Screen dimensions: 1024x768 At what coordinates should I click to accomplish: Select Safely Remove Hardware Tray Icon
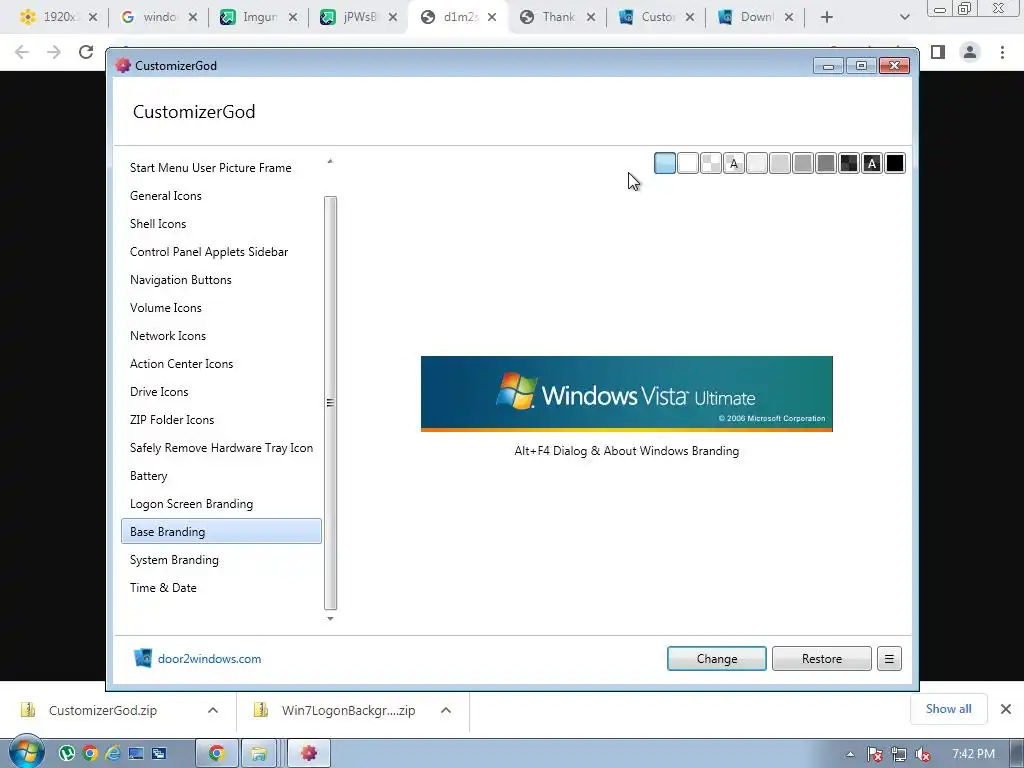click(221, 449)
